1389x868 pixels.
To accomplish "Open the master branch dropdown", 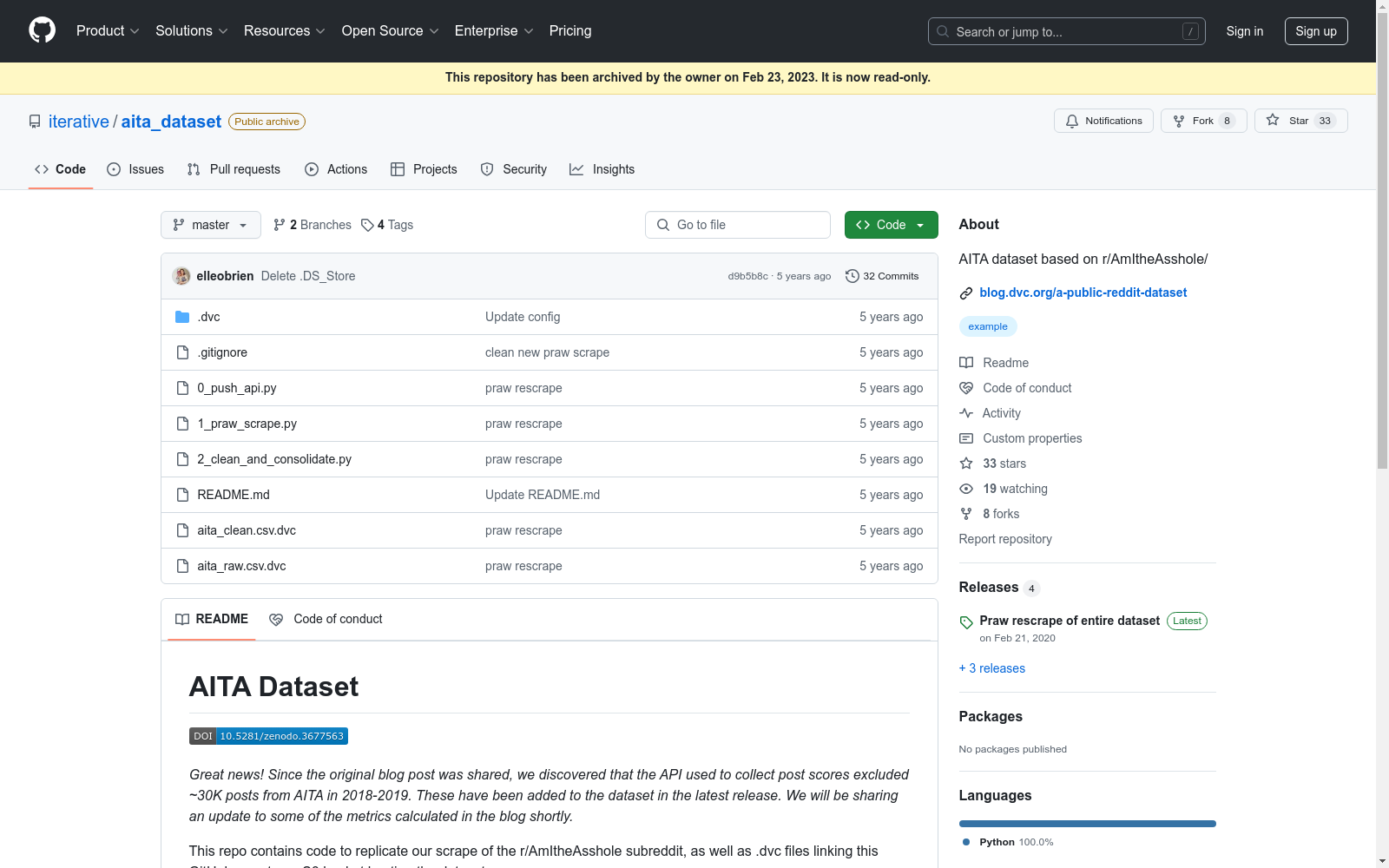I will [211, 225].
